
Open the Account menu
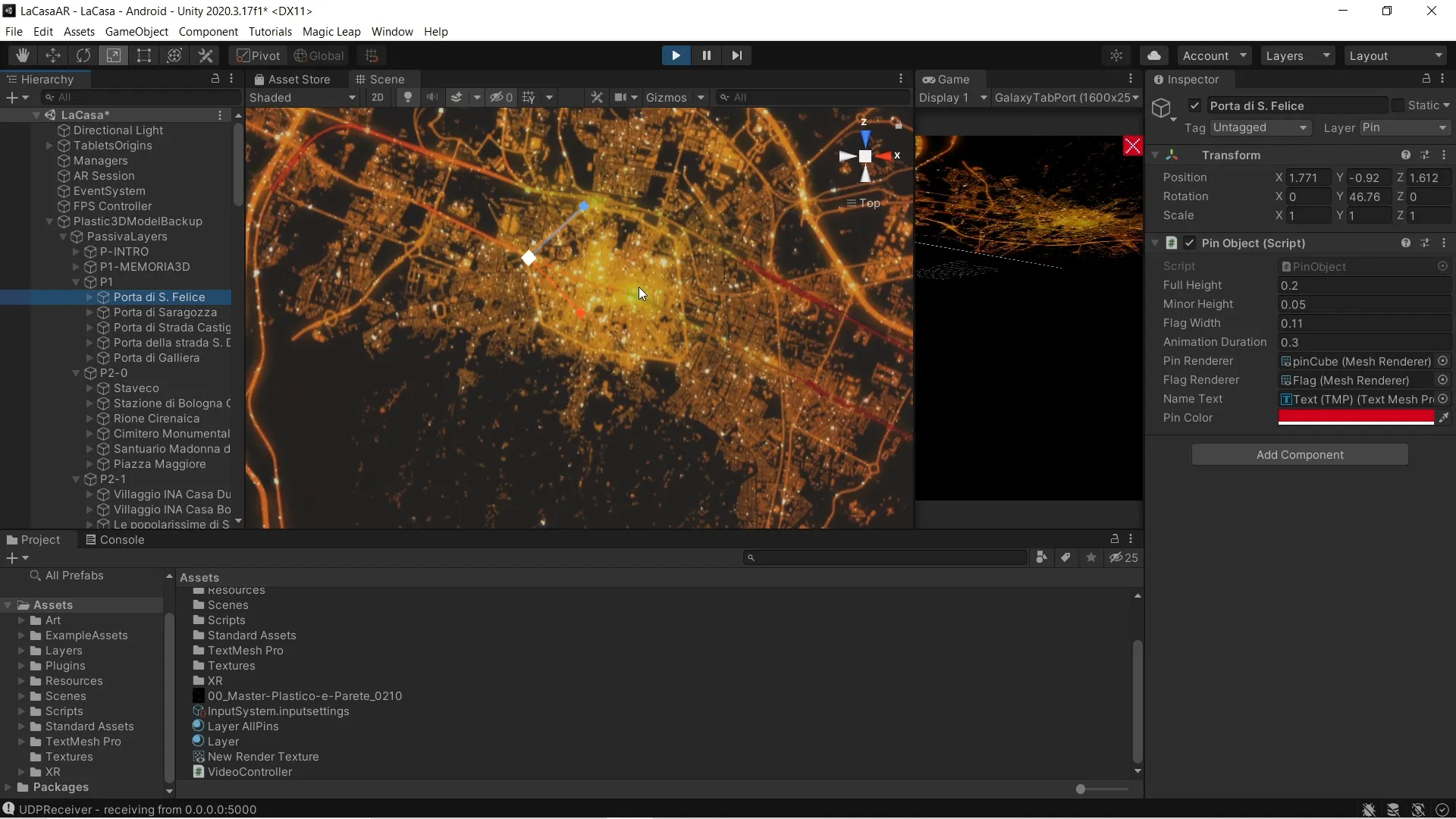tap(1214, 55)
